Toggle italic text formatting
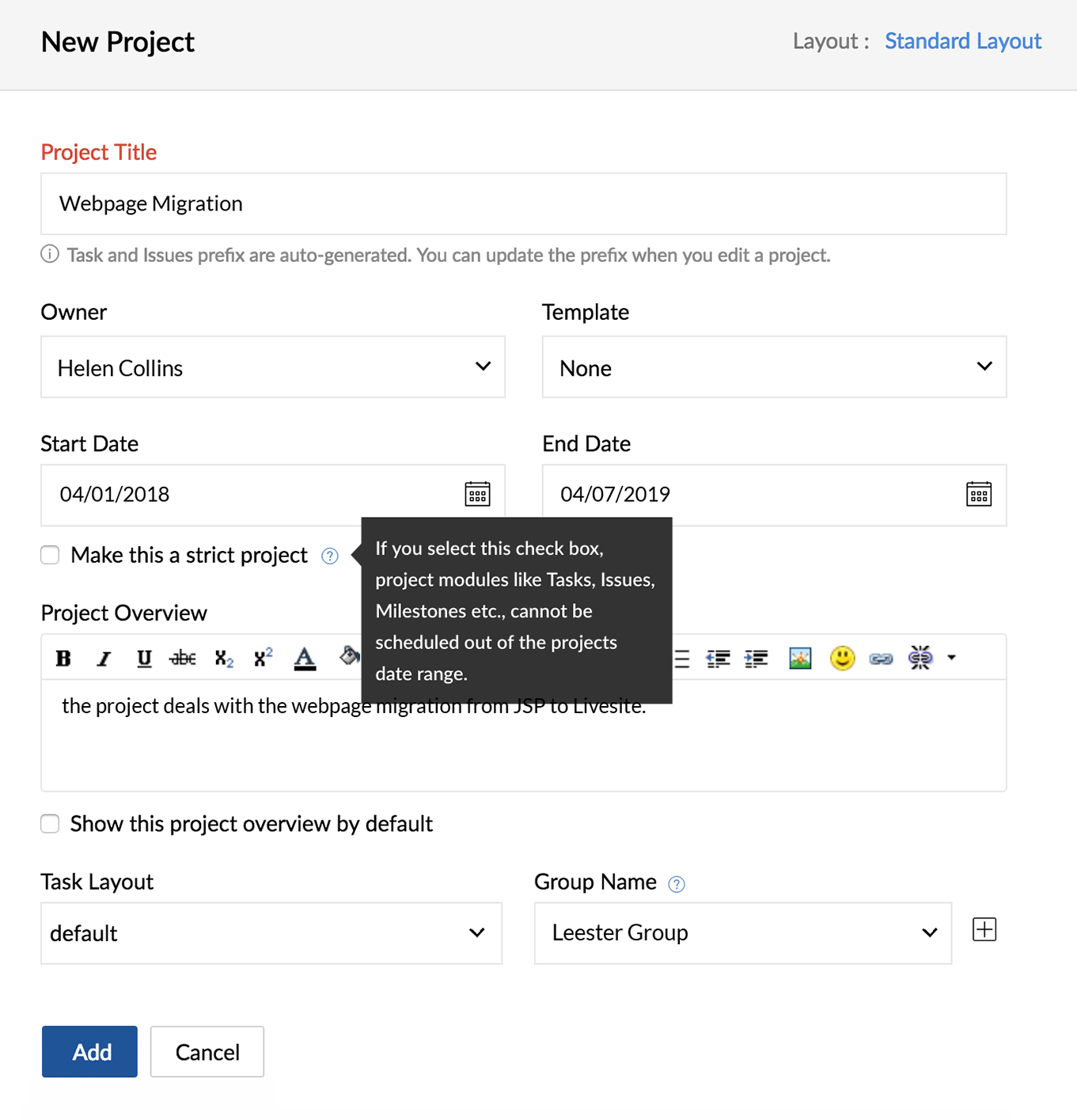 click(x=104, y=659)
